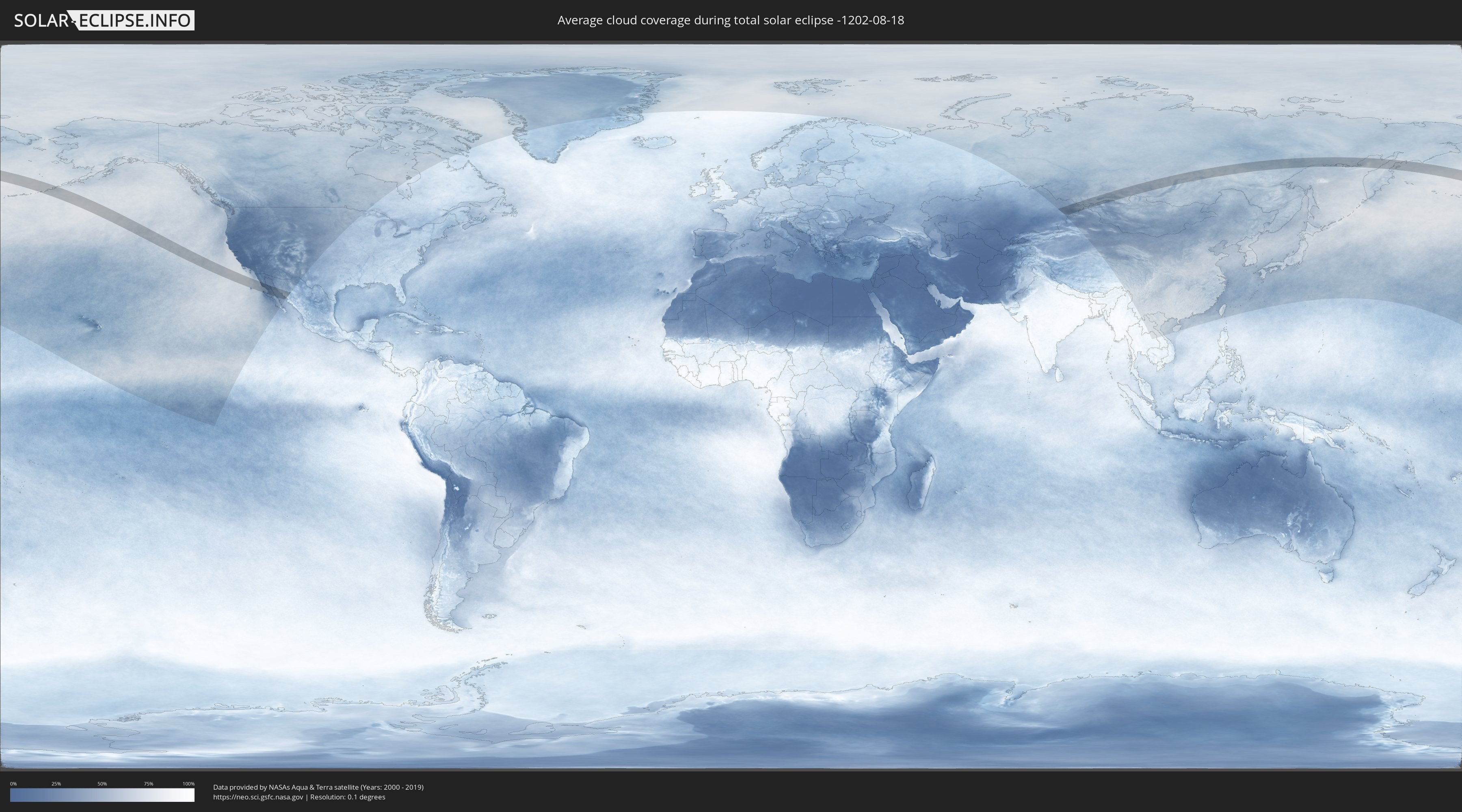This screenshot has width=1462, height=812.
Task: Click the 0% legend label
Action: point(13,784)
